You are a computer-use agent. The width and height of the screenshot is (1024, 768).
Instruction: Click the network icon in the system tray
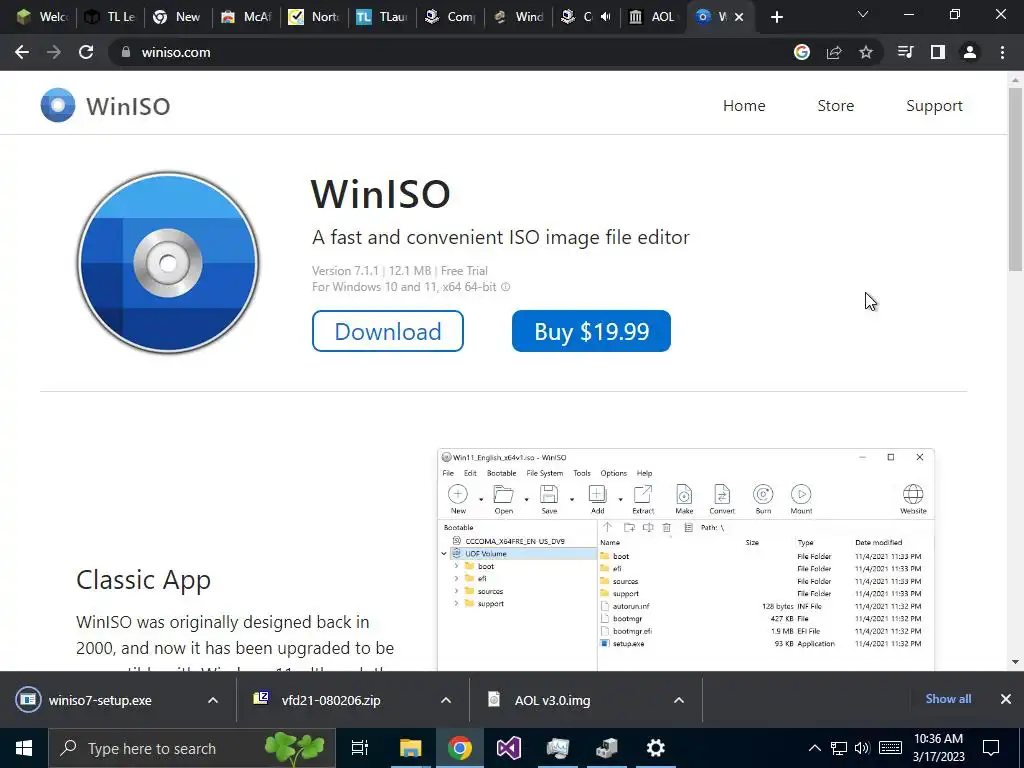[839, 748]
